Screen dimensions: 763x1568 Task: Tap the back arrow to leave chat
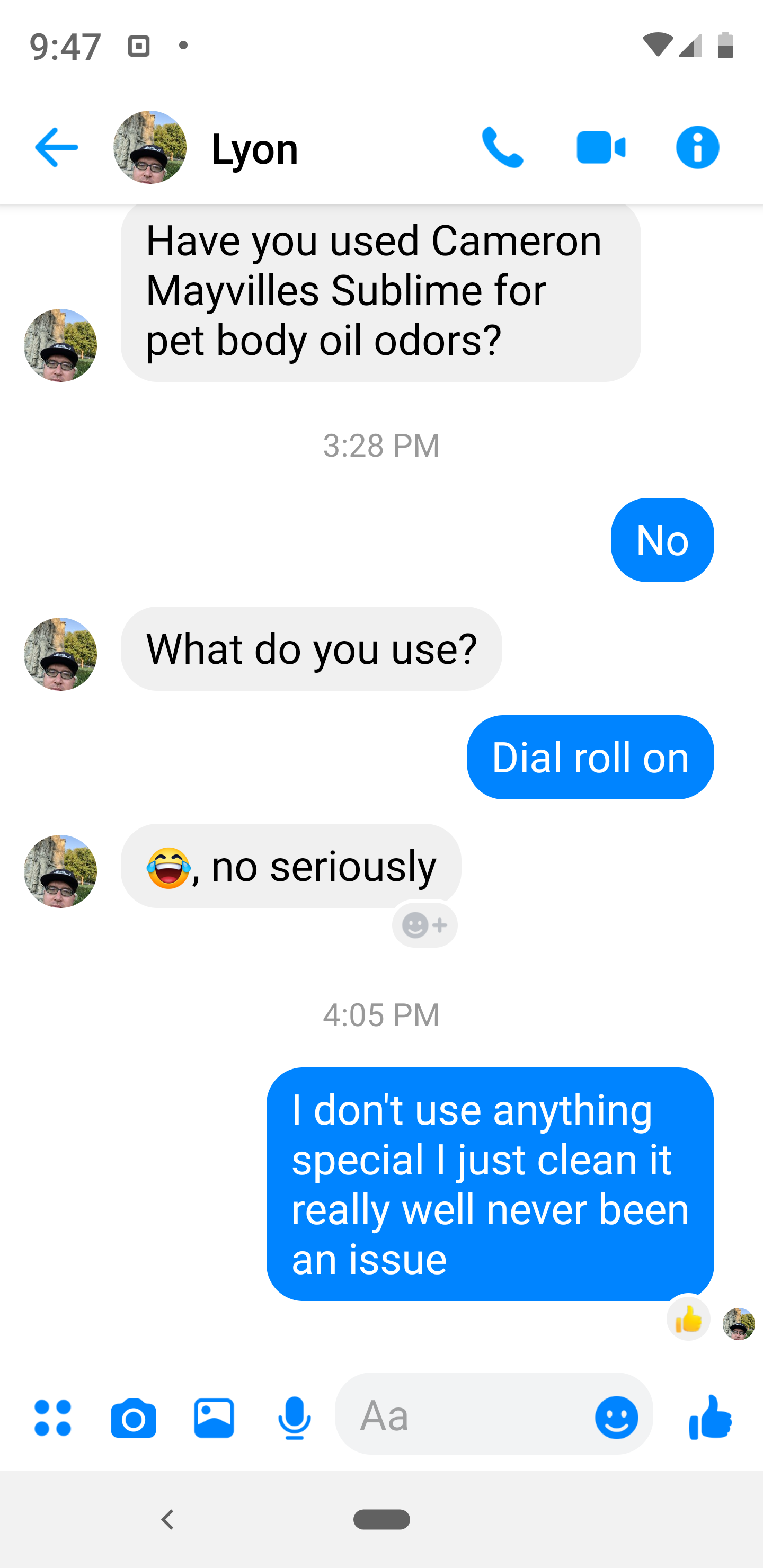(56, 147)
